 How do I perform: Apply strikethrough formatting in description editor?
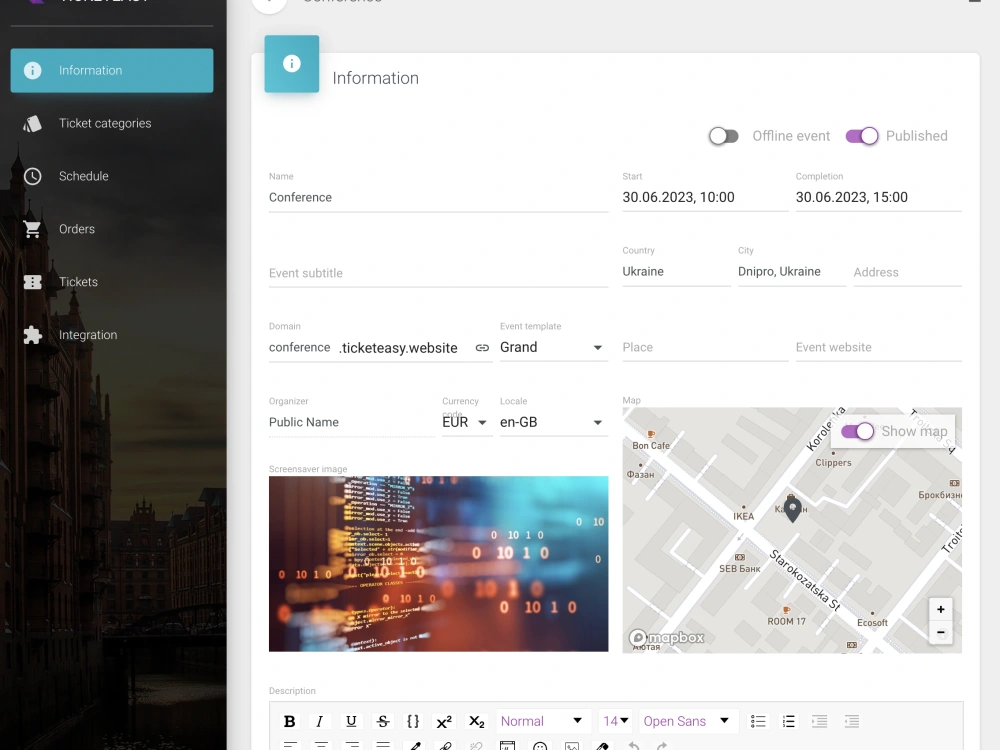click(x=383, y=721)
